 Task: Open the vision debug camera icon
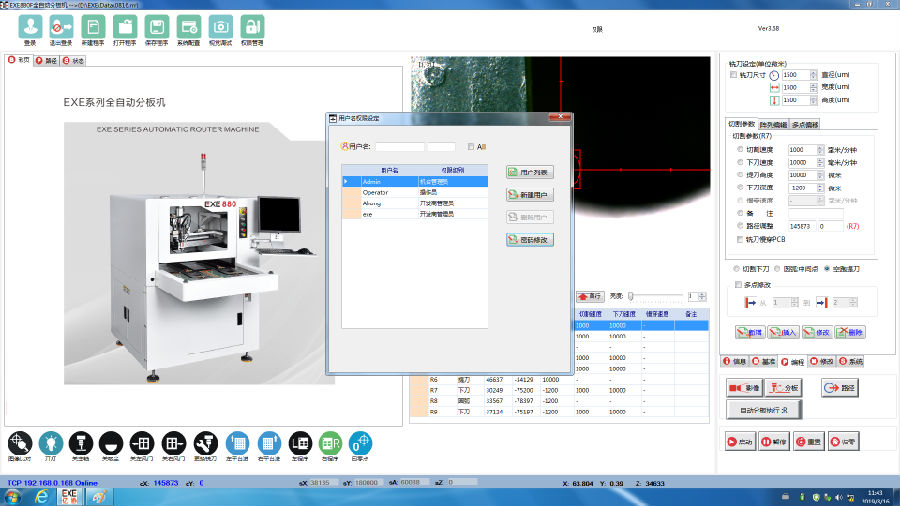tap(221, 27)
